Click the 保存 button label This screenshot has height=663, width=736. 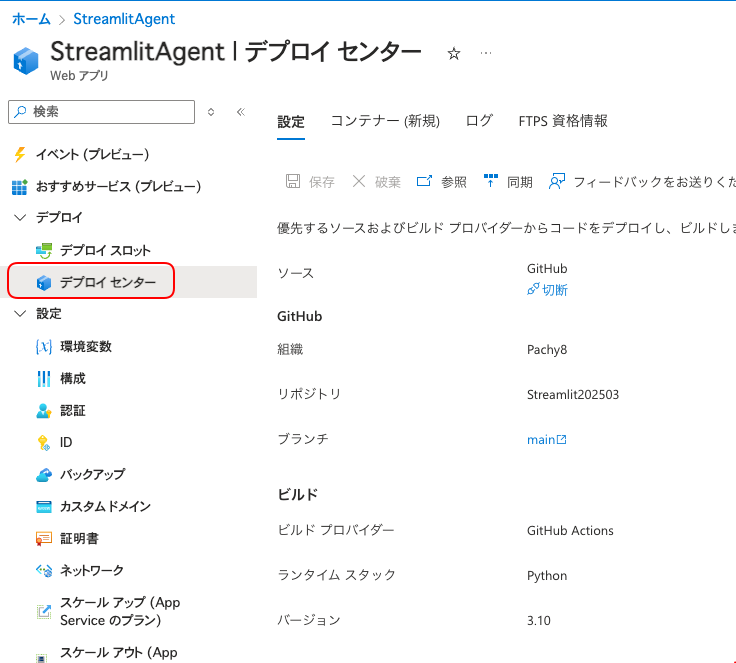click(x=322, y=182)
